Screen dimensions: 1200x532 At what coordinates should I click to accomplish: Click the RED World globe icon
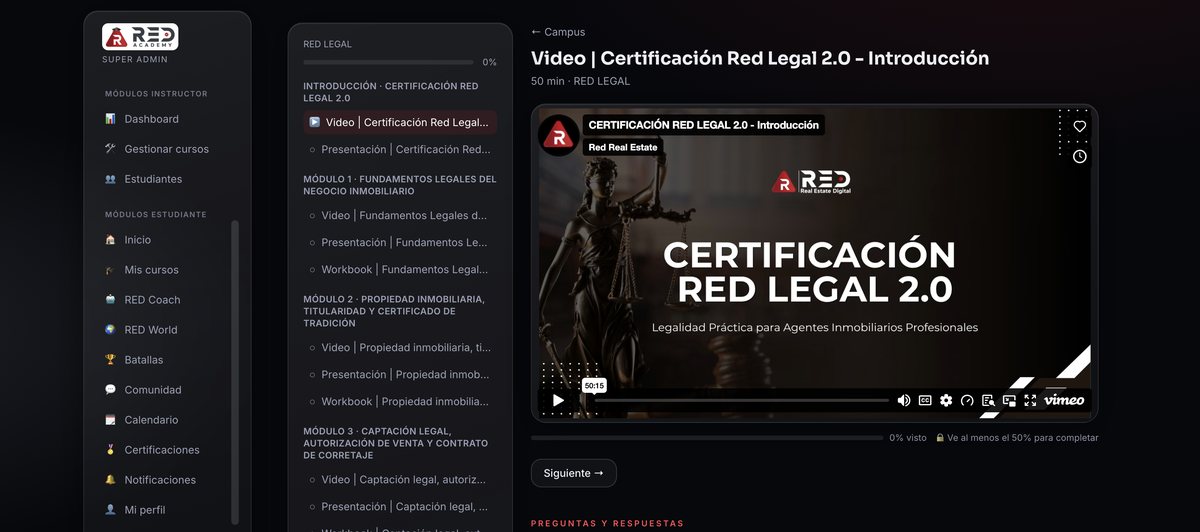(110, 330)
